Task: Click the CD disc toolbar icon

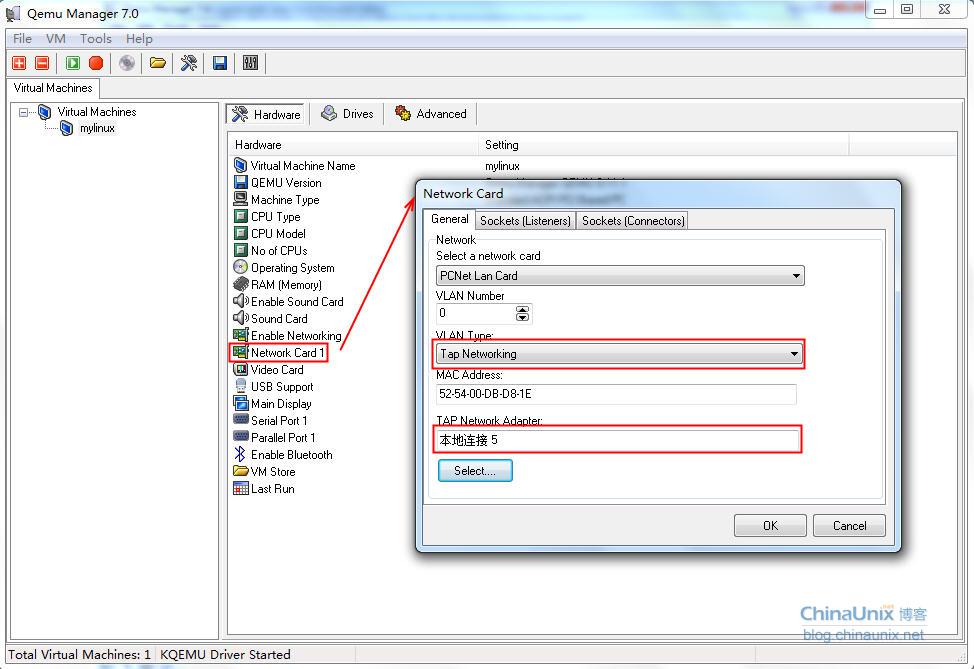Action: click(x=127, y=63)
